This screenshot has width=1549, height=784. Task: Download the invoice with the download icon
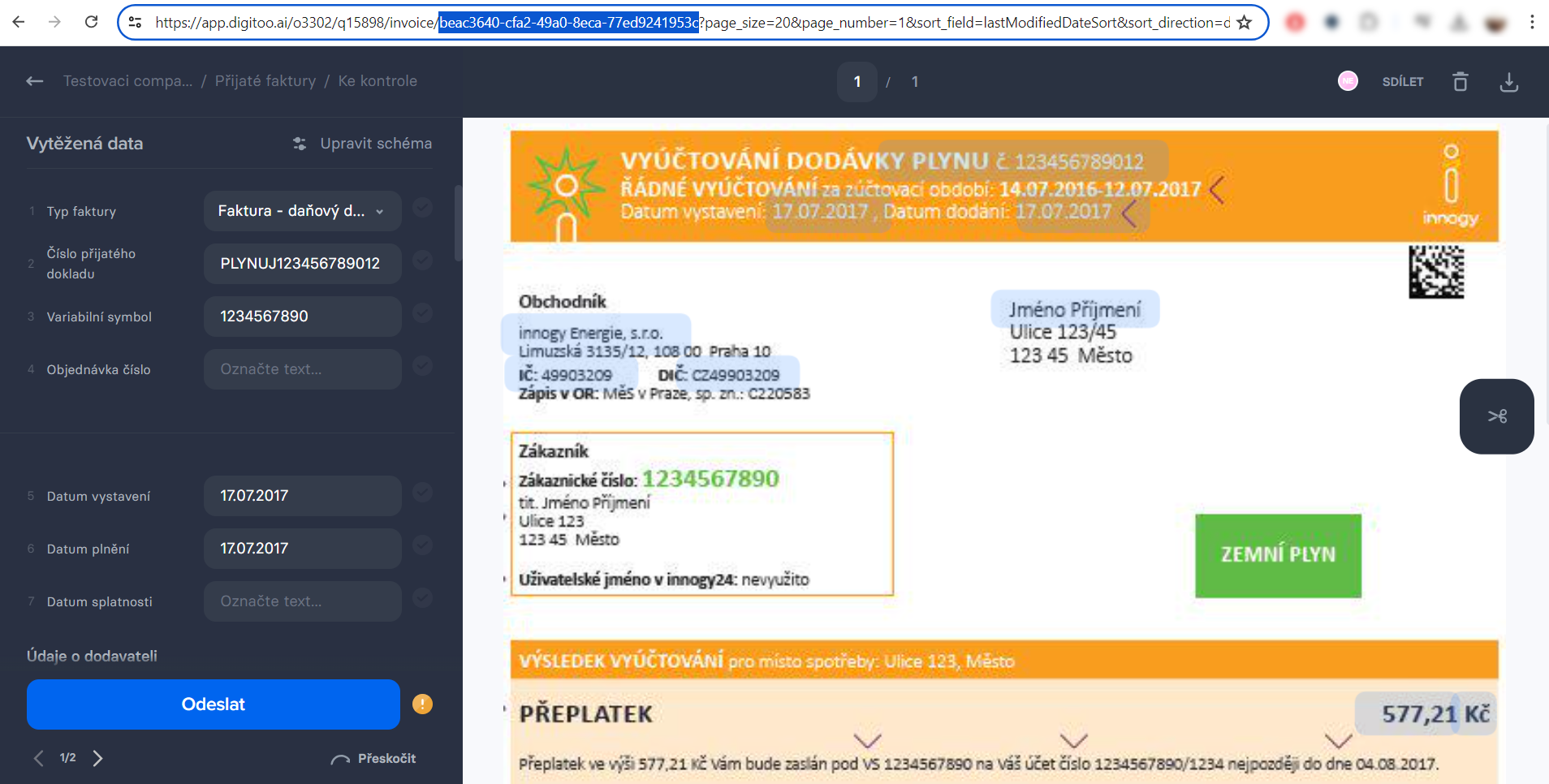(x=1508, y=82)
